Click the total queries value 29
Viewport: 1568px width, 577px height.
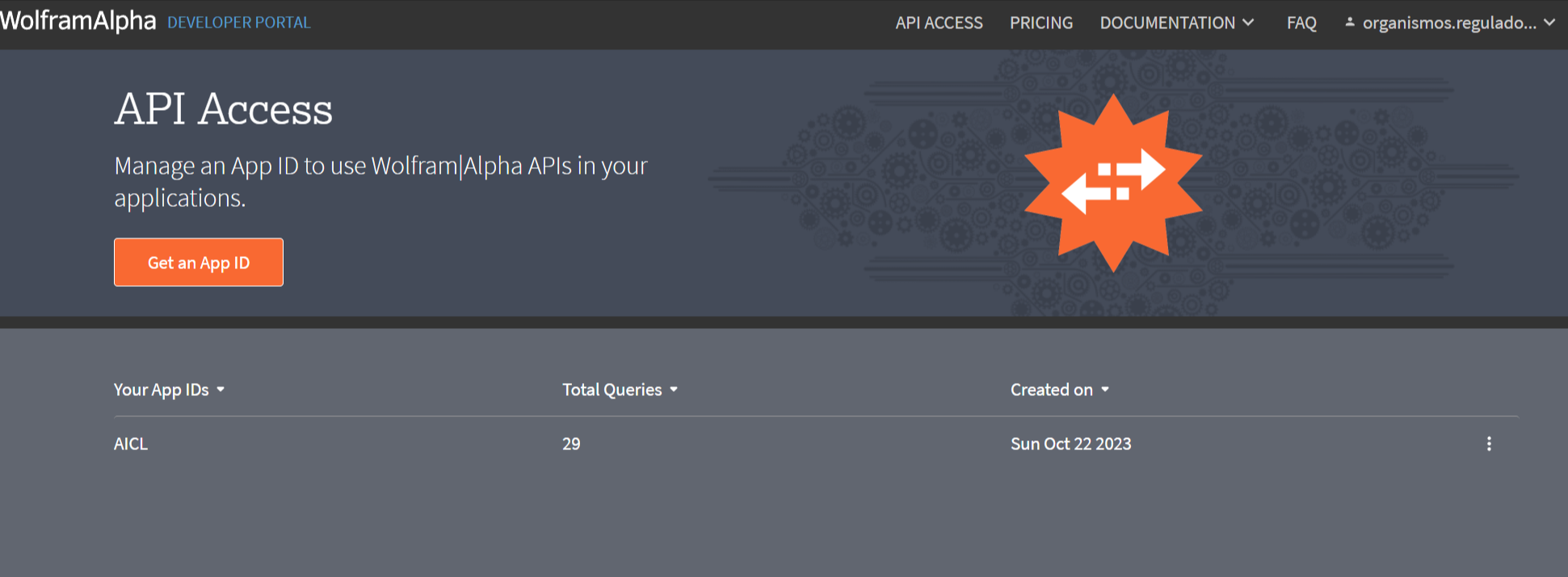click(x=571, y=444)
